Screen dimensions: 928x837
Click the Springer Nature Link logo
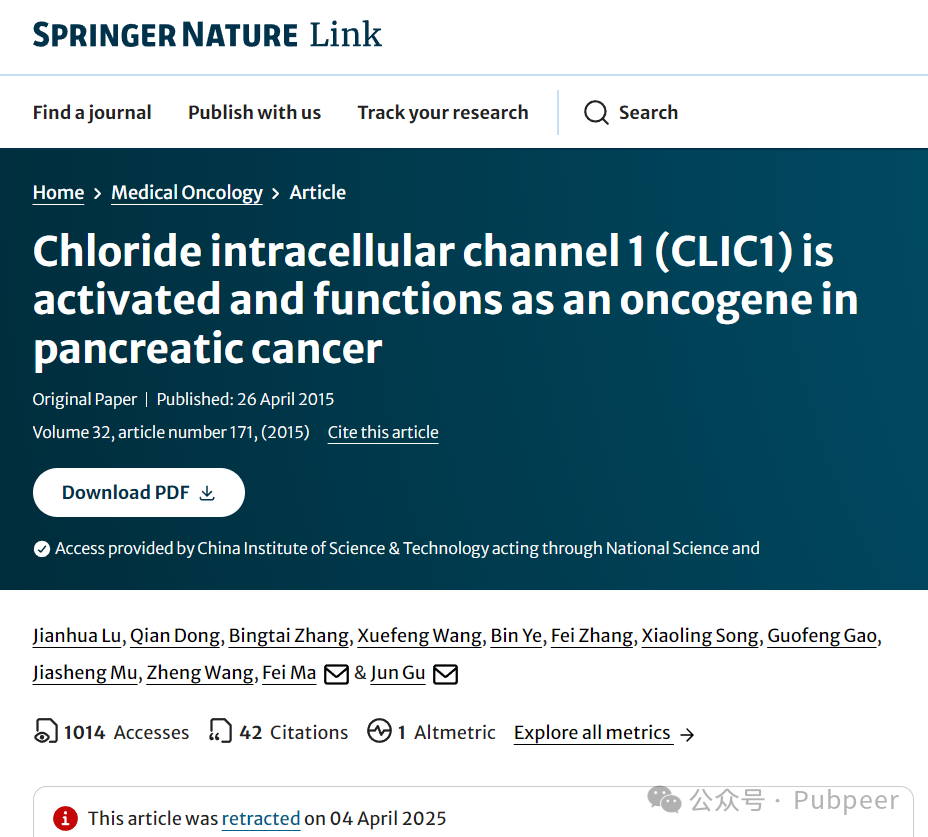click(x=207, y=34)
